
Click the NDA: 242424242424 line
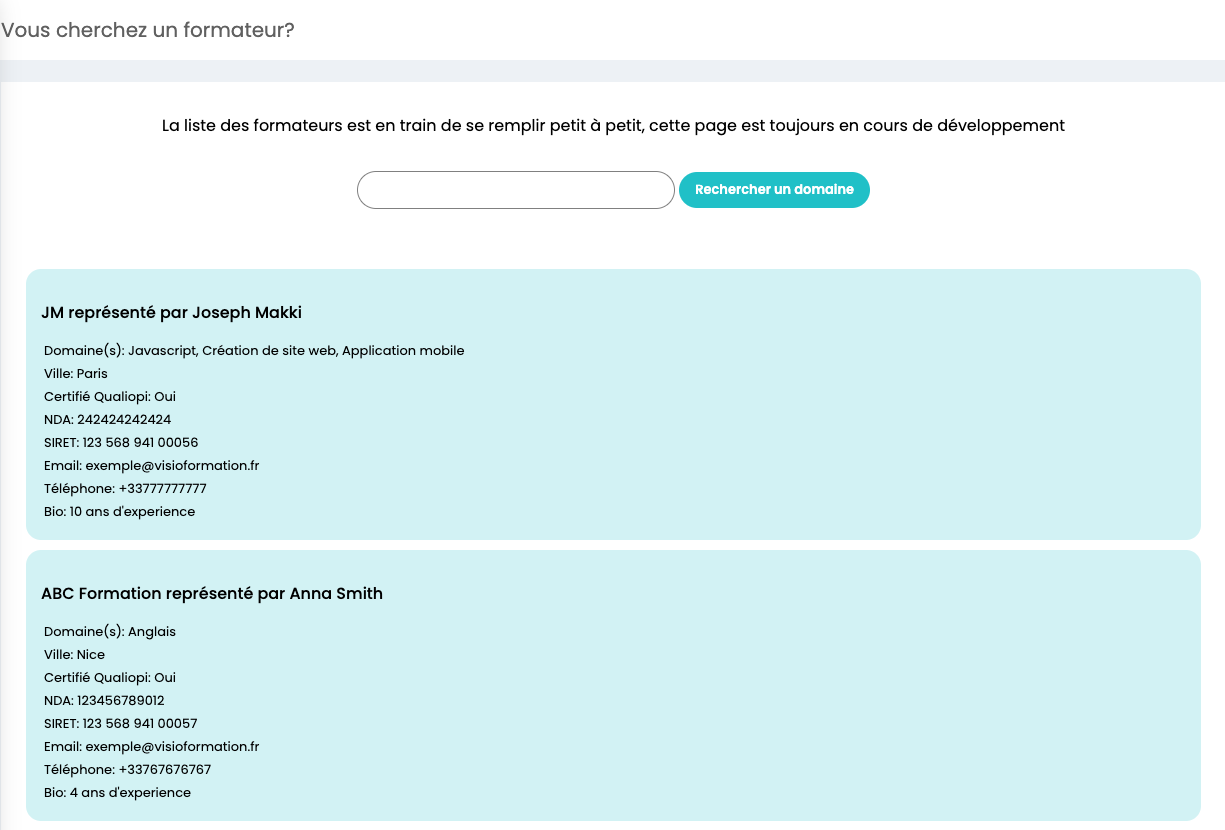[x=108, y=420]
